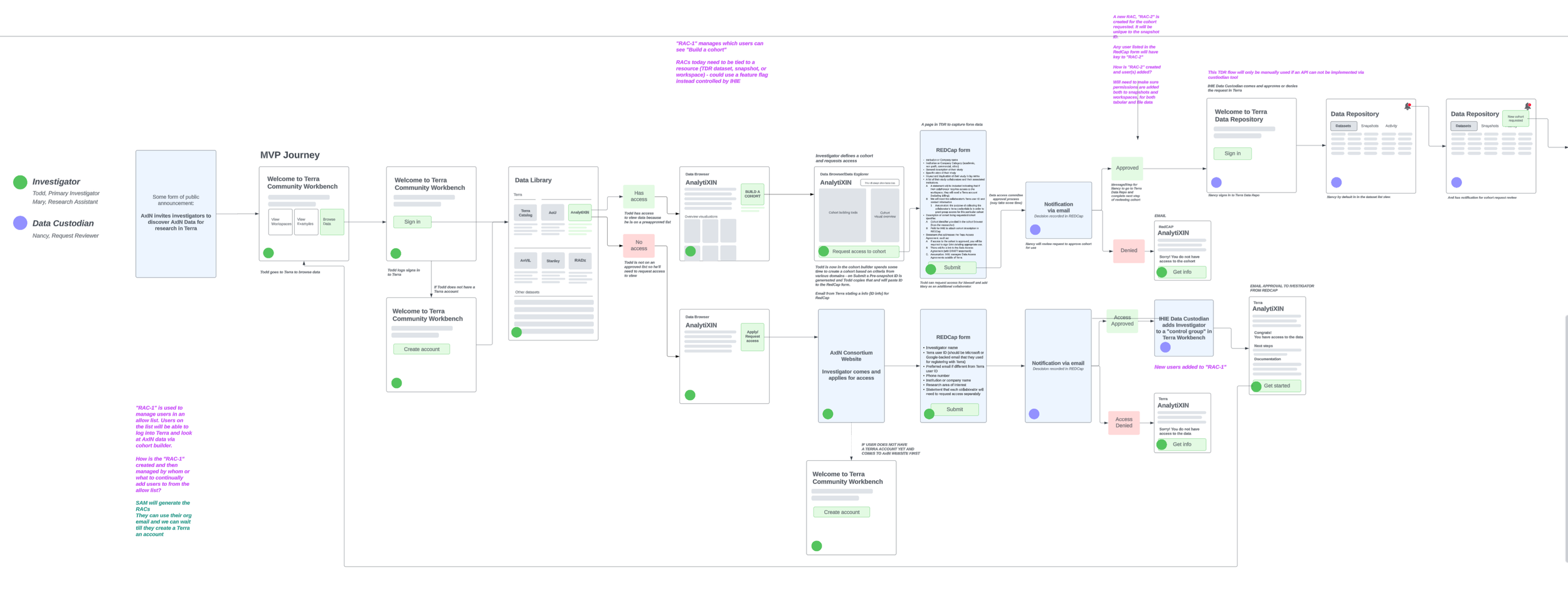Click 'Other datasets' label in Data Library
Screen dimensions: 1568x605
tap(527, 292)
